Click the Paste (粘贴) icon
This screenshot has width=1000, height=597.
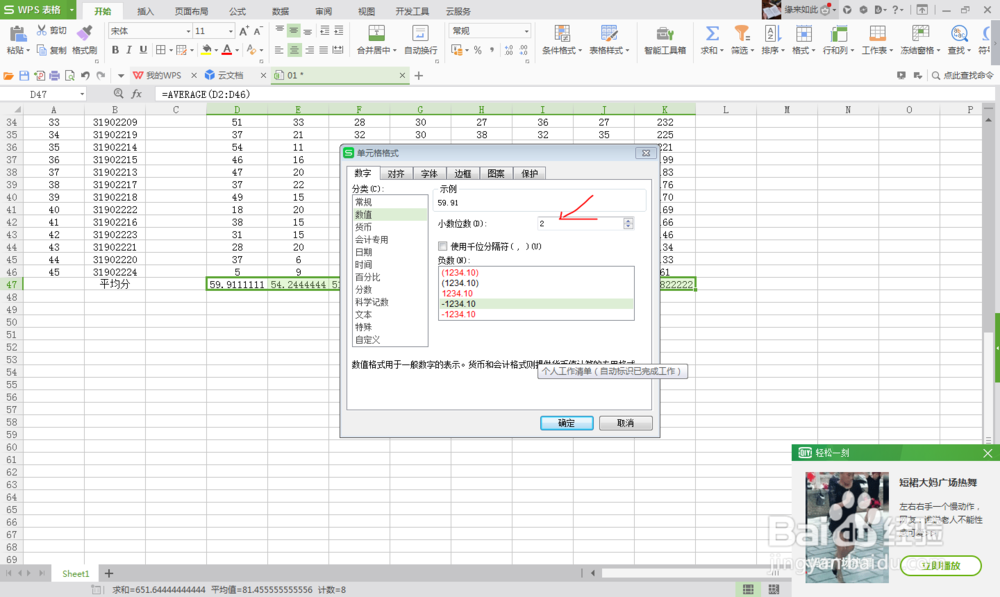tap(17, 34)
